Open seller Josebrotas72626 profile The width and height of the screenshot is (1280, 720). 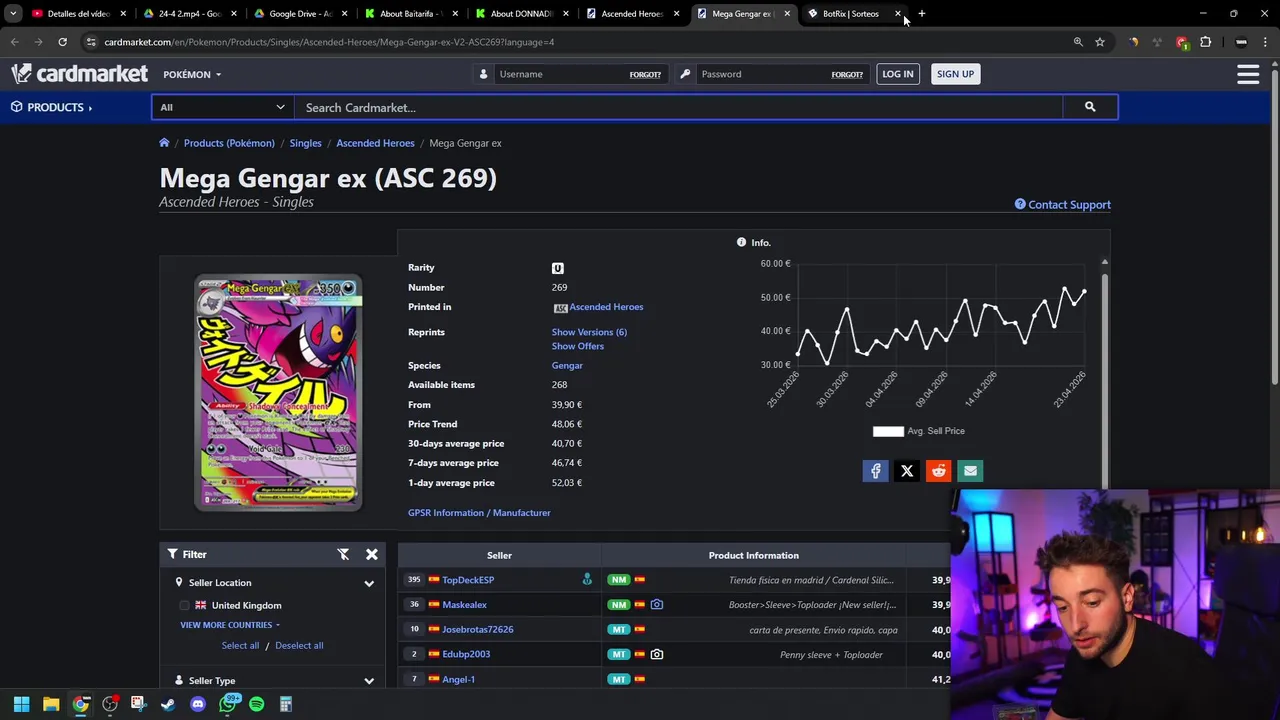[x=478, y=630]
